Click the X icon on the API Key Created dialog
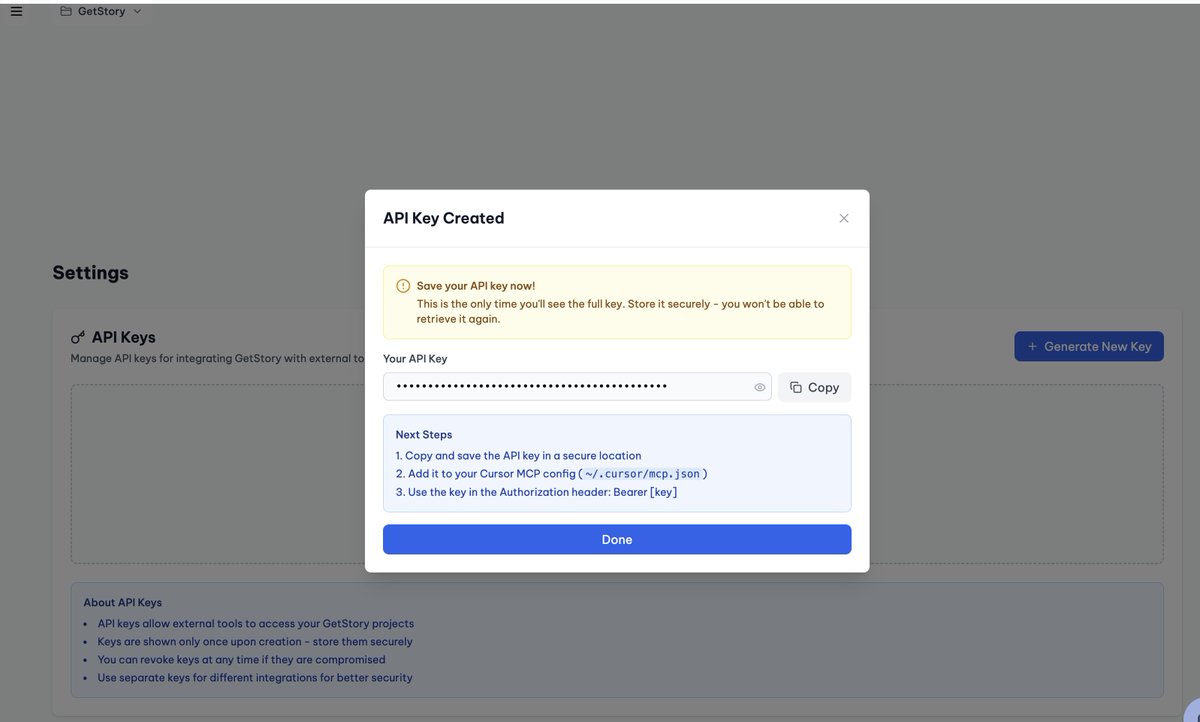Screen dimensions: 1200x722 tap(843, 218)
